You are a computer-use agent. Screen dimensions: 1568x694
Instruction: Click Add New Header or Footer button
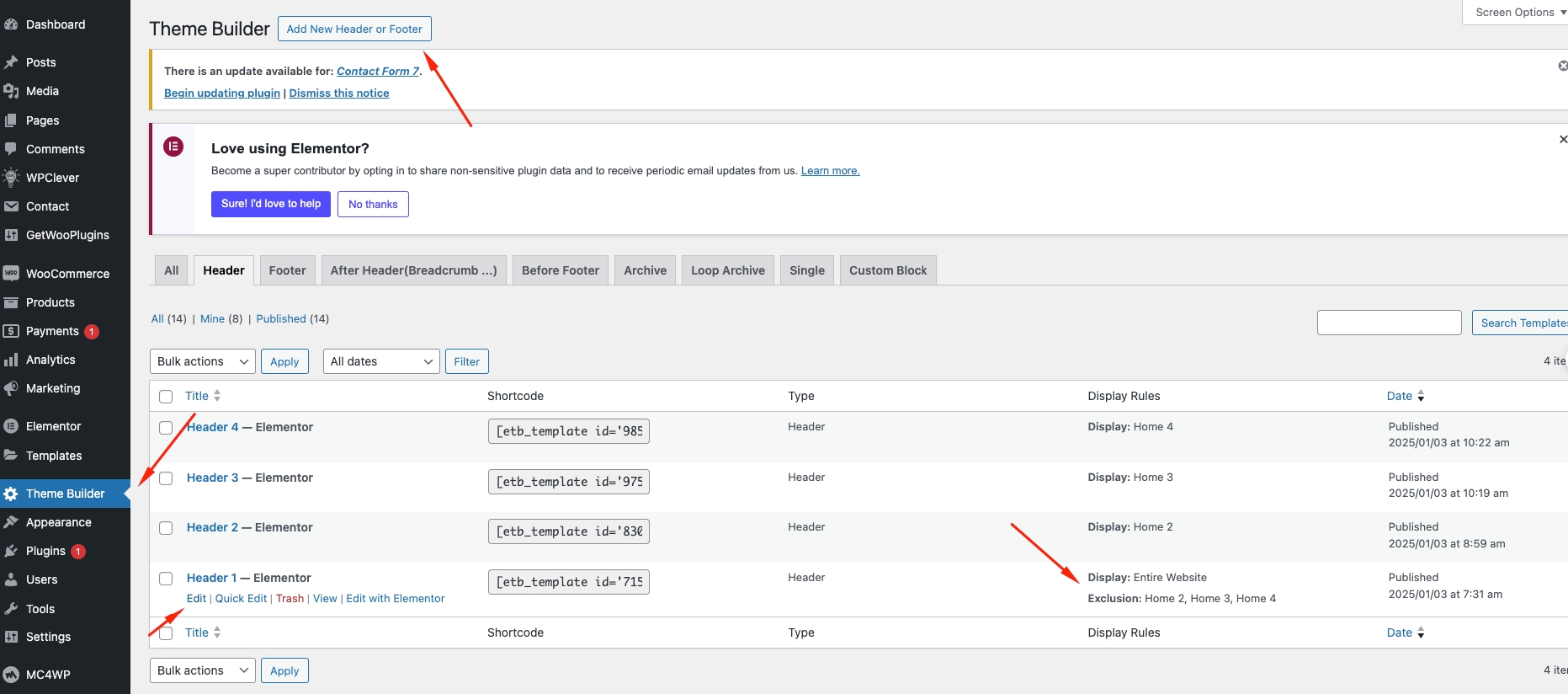[x=354, y=29]
